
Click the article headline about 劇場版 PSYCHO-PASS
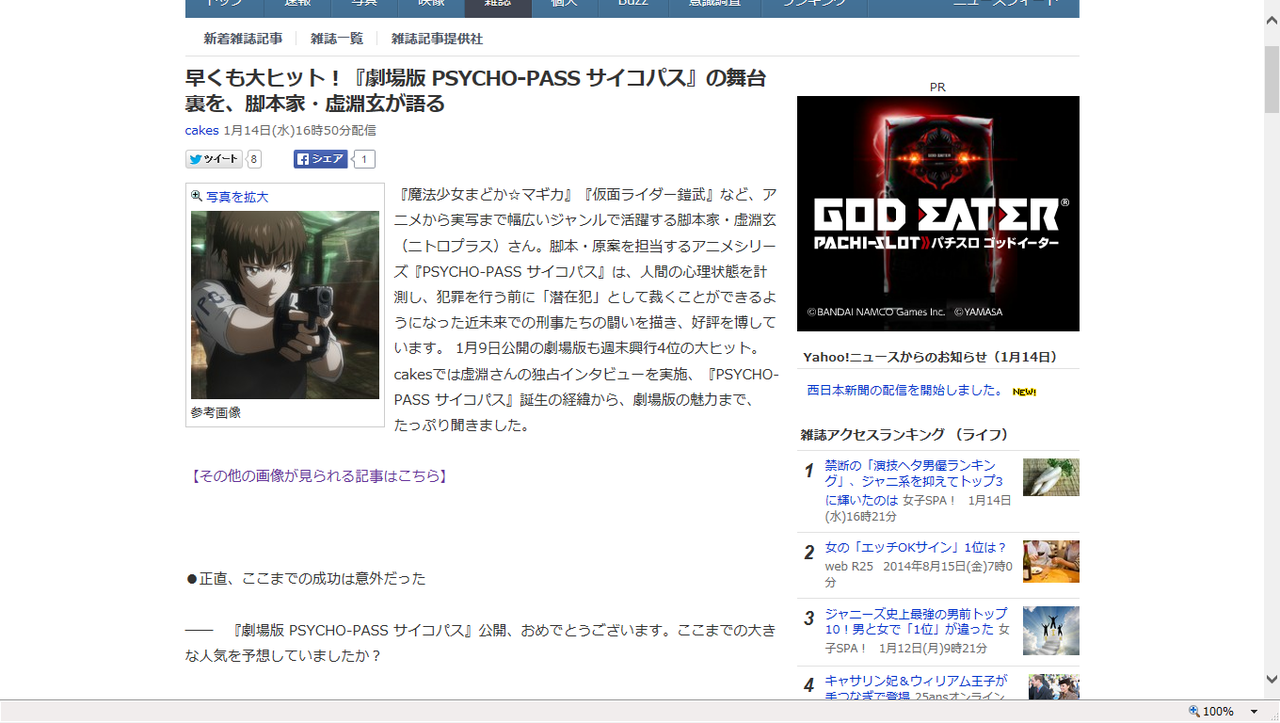pos(476,90)
